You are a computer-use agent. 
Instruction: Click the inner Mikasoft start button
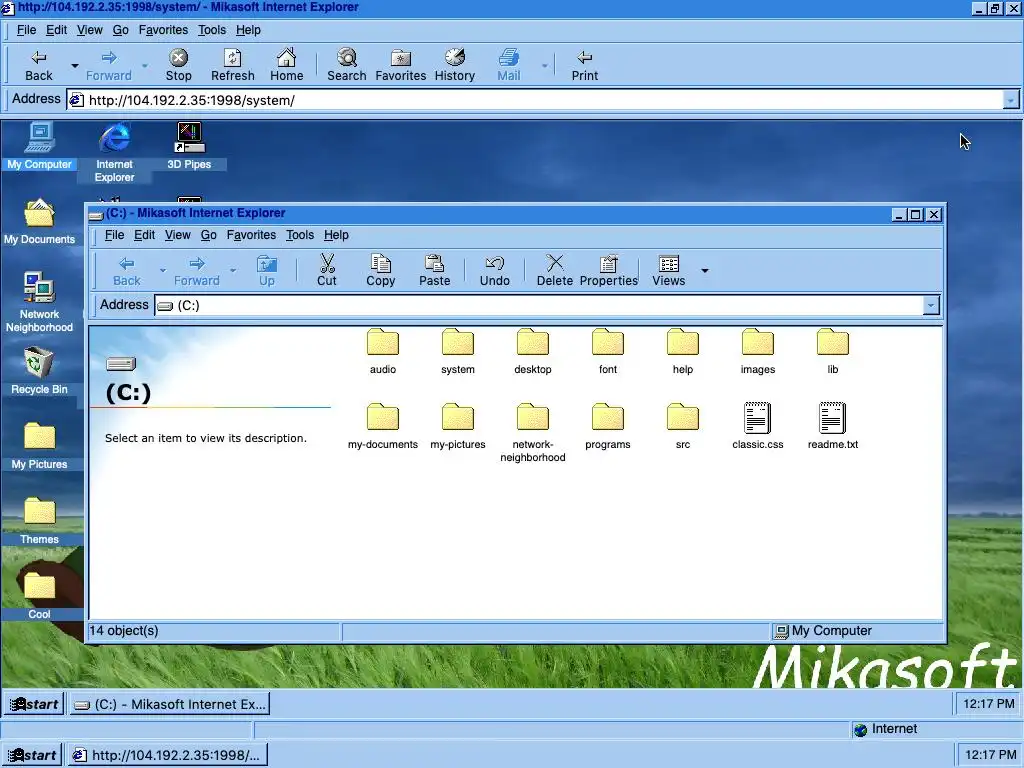point(35,704)
